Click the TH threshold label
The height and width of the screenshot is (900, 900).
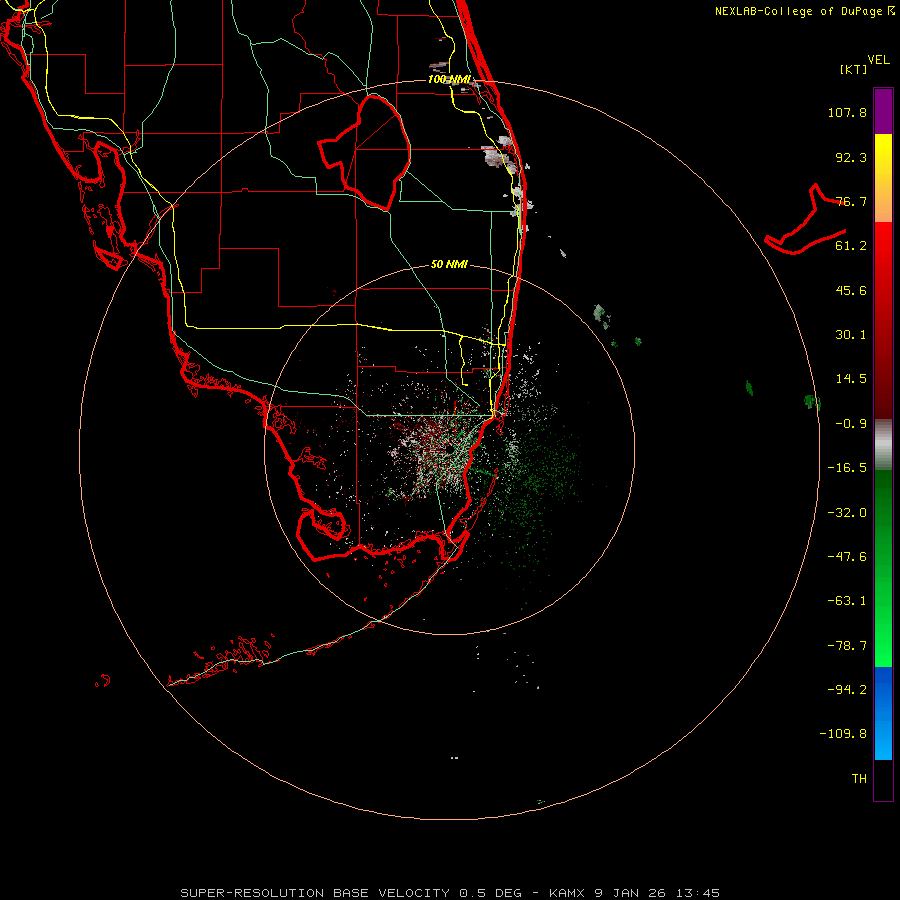pyautogui.click(x=859, y=779)
